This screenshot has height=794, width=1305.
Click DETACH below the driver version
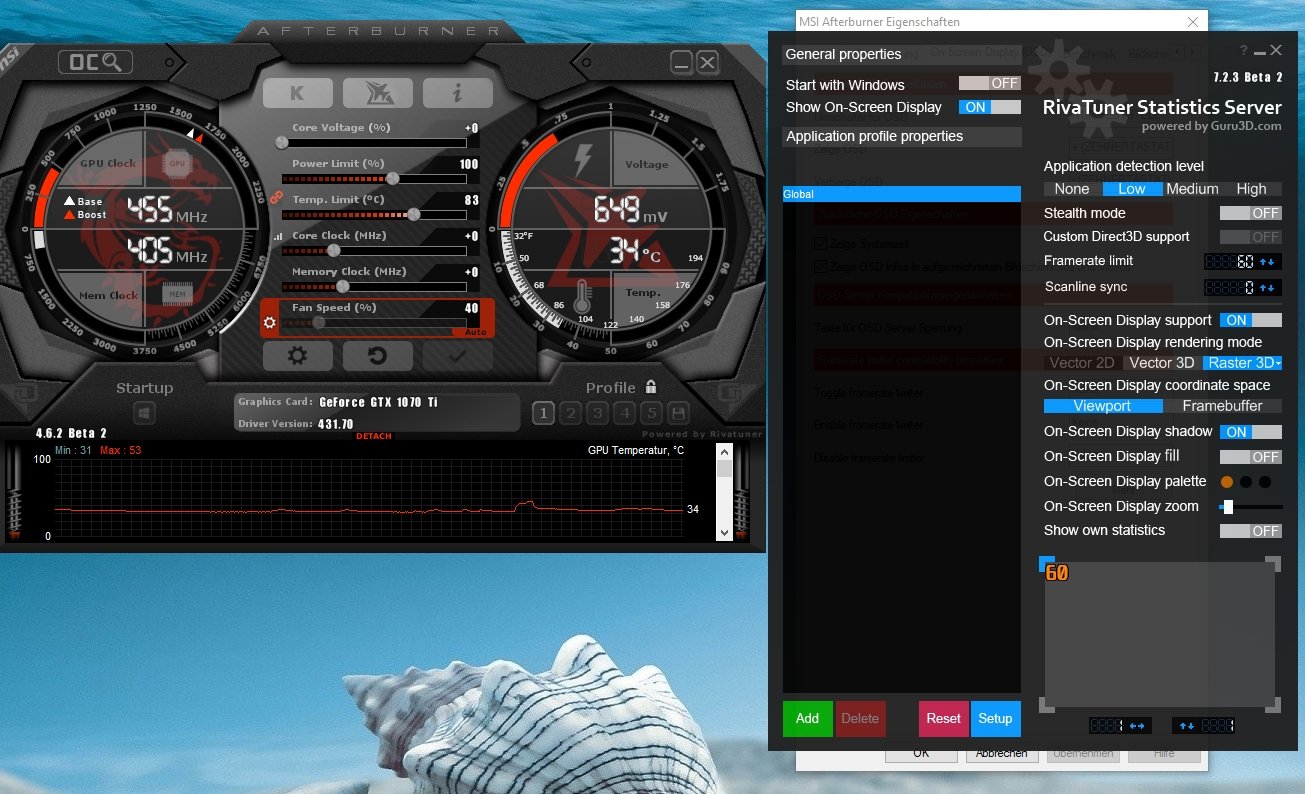374,436
